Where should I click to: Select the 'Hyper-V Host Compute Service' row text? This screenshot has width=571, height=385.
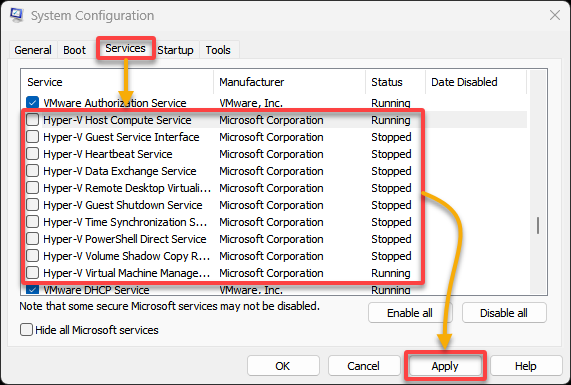pyautogui.click(x=117, y=120)
